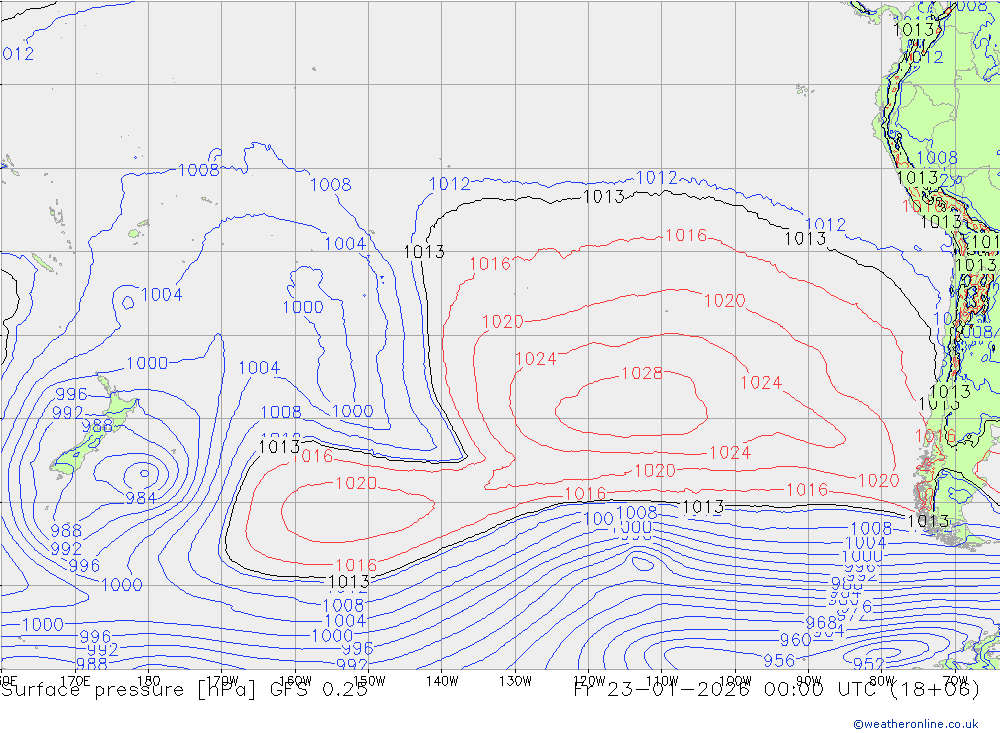Click the 1000 label just northeast of New Zealand
Image resolution: width=1000 pixels, height=733 pixels.
[x=147, y=363]
